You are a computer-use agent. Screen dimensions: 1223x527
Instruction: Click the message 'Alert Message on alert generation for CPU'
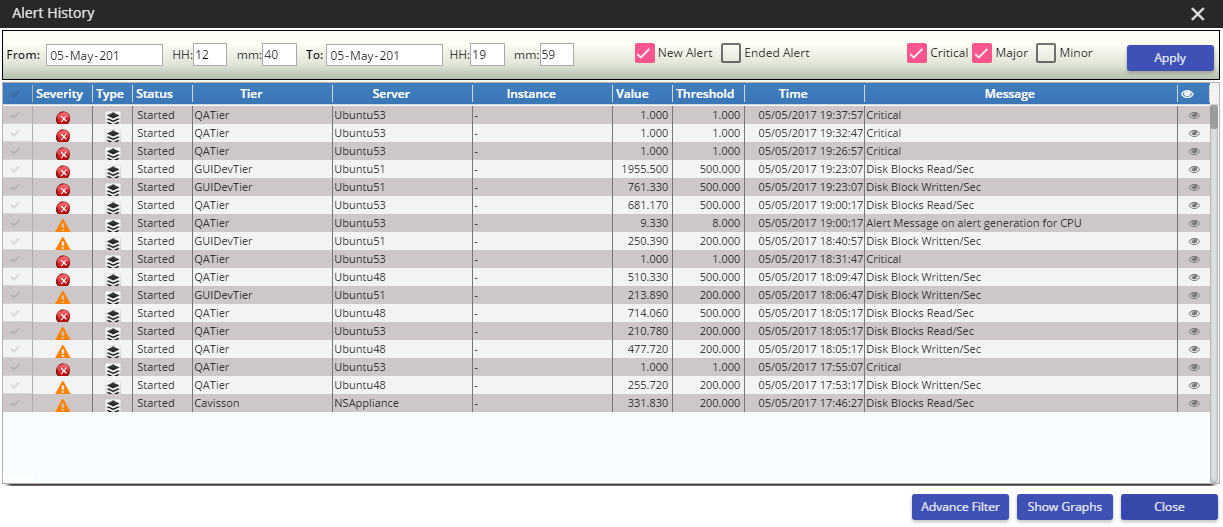coord(974,223)
